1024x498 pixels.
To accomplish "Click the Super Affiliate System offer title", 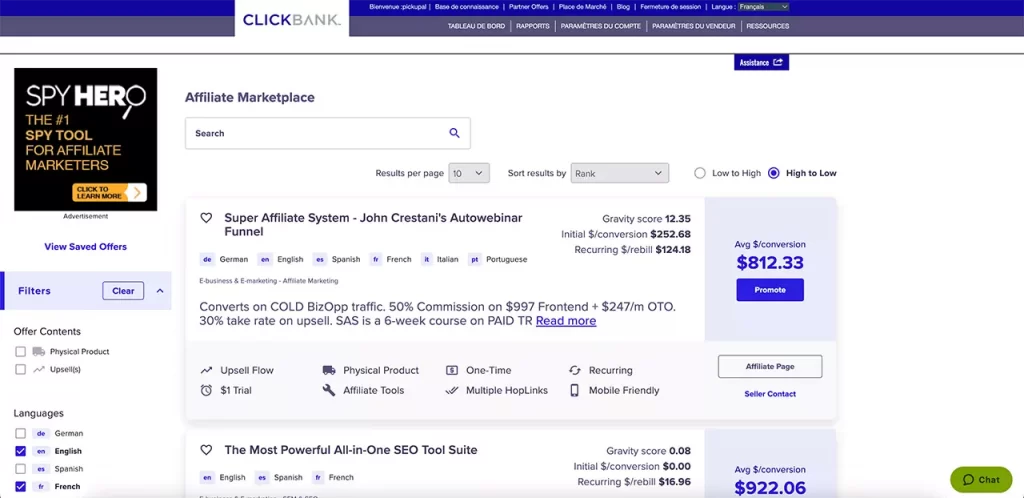I will click(374, 225).
